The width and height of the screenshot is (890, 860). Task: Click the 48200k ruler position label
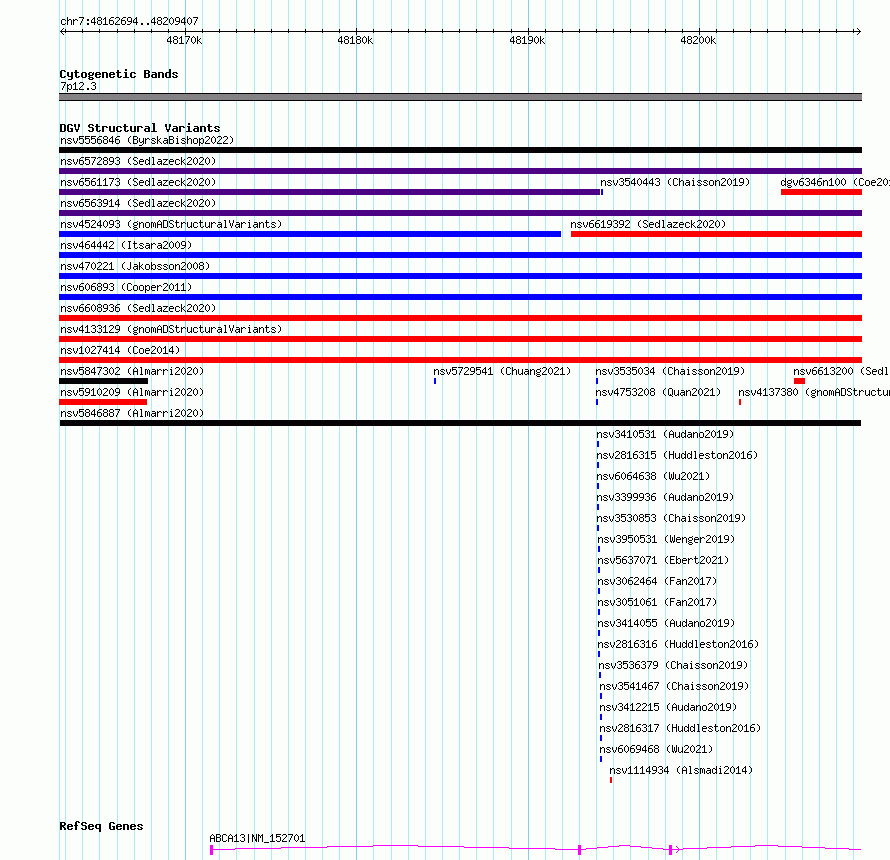698,41
